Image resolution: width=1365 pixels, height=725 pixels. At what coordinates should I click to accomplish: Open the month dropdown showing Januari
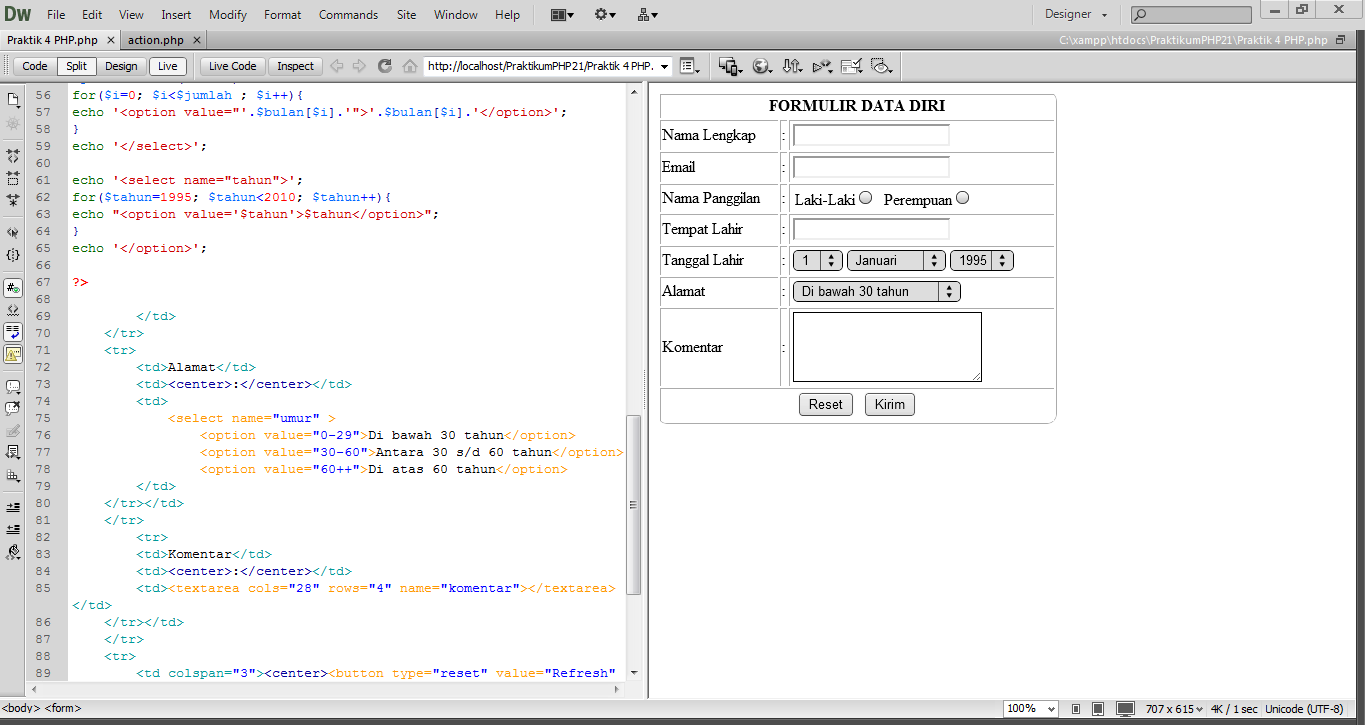point(896,260)
